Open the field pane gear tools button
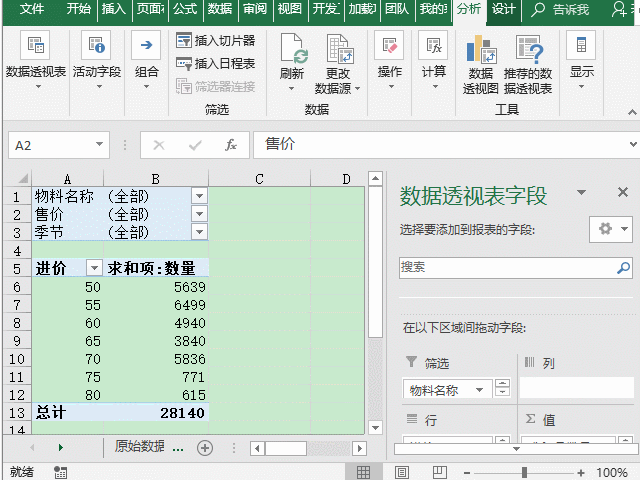This screenshot has height=480, width=640. (x=611, y=229)
